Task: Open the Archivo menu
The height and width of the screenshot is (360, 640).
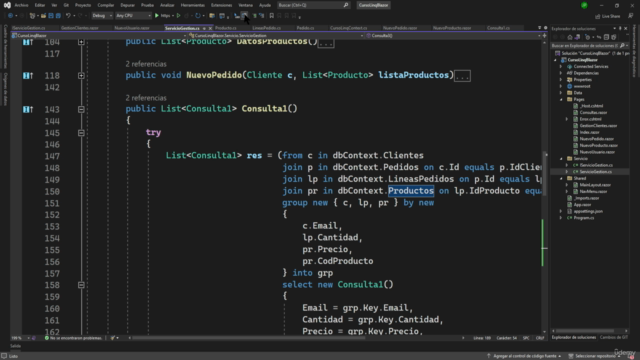Action: point(21,5)
